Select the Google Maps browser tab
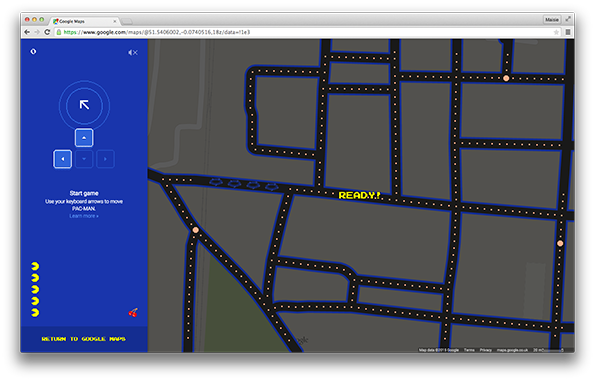 pyautogui.click(x=85, y=21)
